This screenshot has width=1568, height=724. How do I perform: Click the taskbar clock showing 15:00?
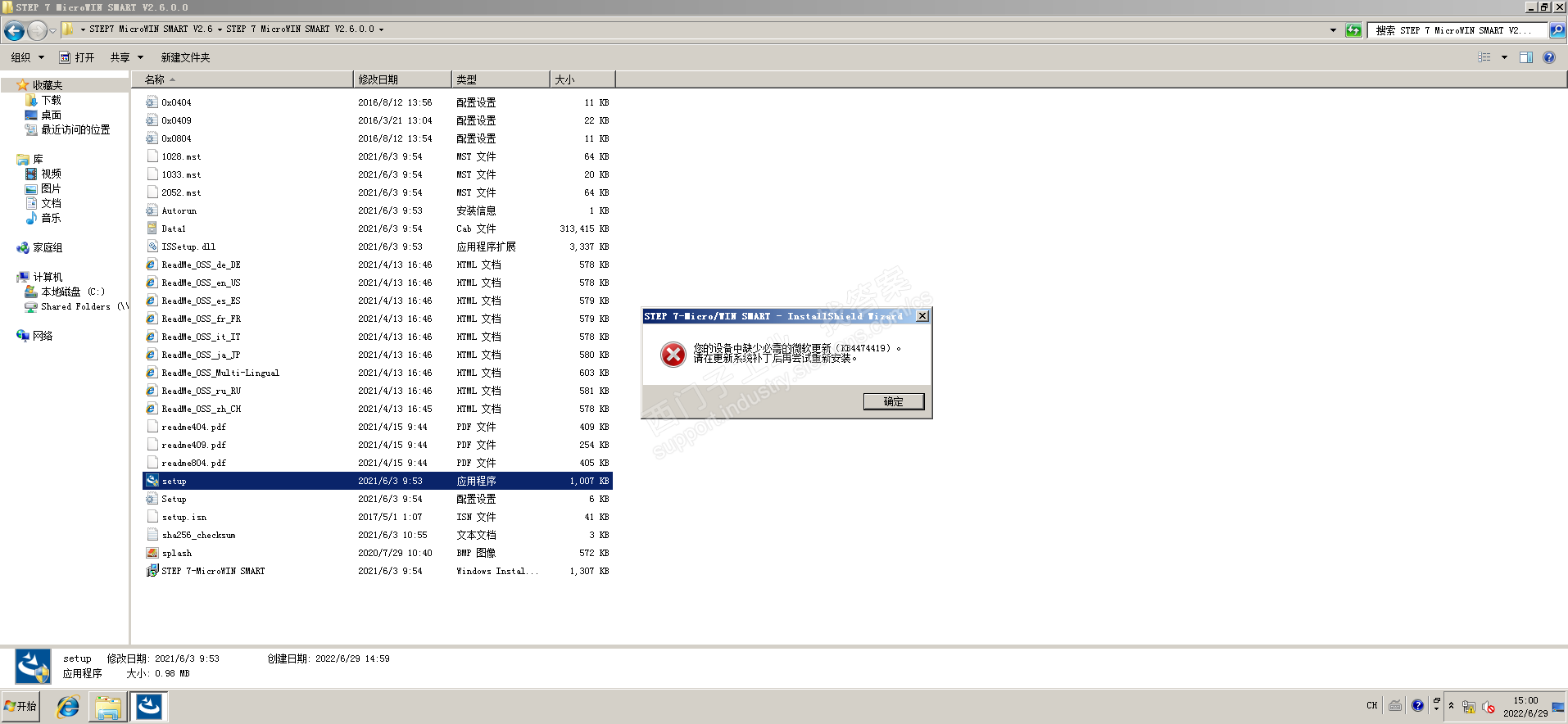pyautogui.click(x=1525, y=707)
